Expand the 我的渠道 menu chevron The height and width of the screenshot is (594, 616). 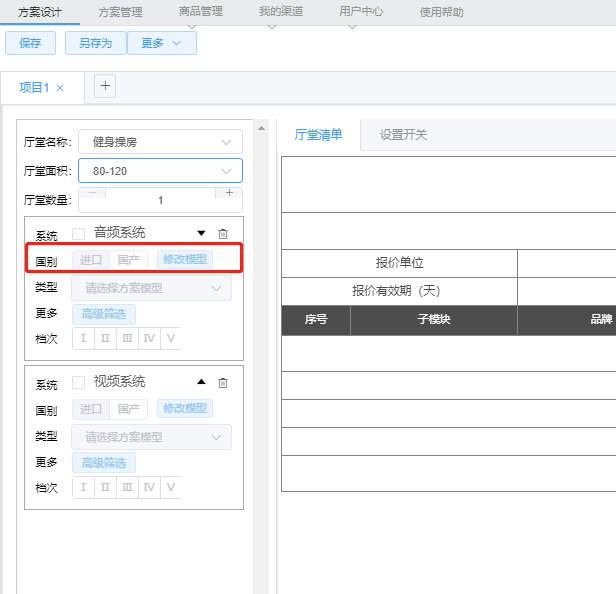[x=272, y=27]
